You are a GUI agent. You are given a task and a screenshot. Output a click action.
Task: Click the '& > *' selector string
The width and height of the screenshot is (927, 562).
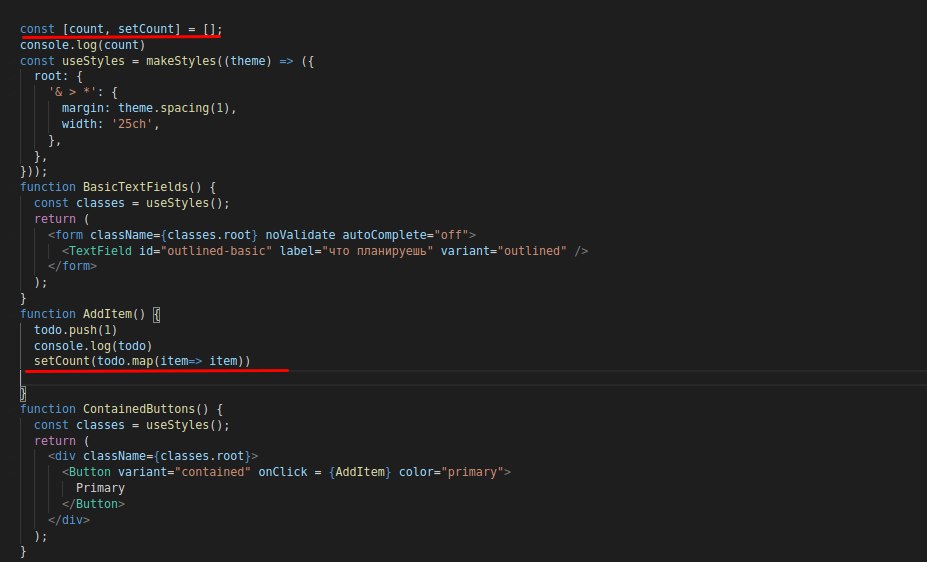(72, 92)
